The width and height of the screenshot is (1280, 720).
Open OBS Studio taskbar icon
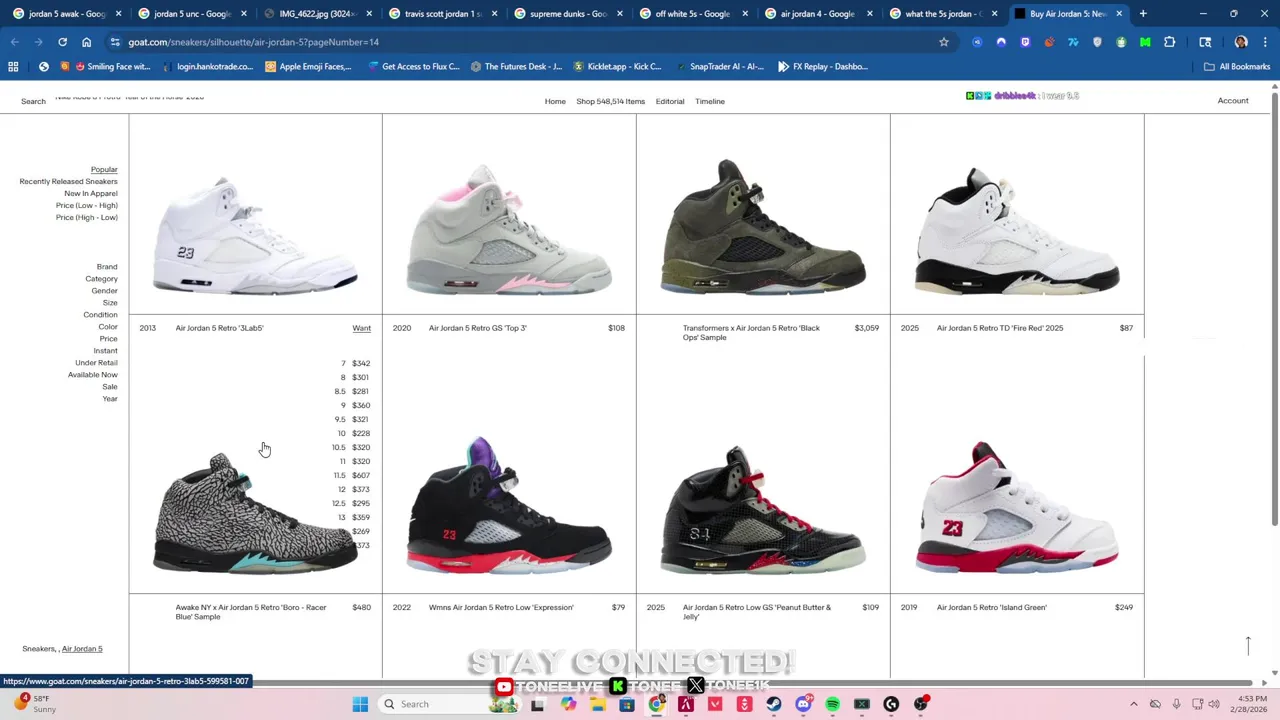(921, 704)
